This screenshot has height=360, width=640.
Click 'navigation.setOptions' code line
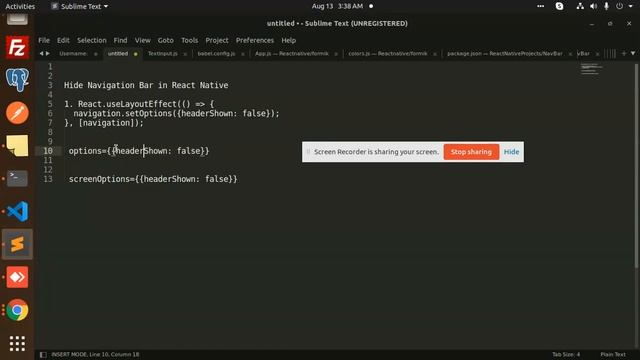176,113
